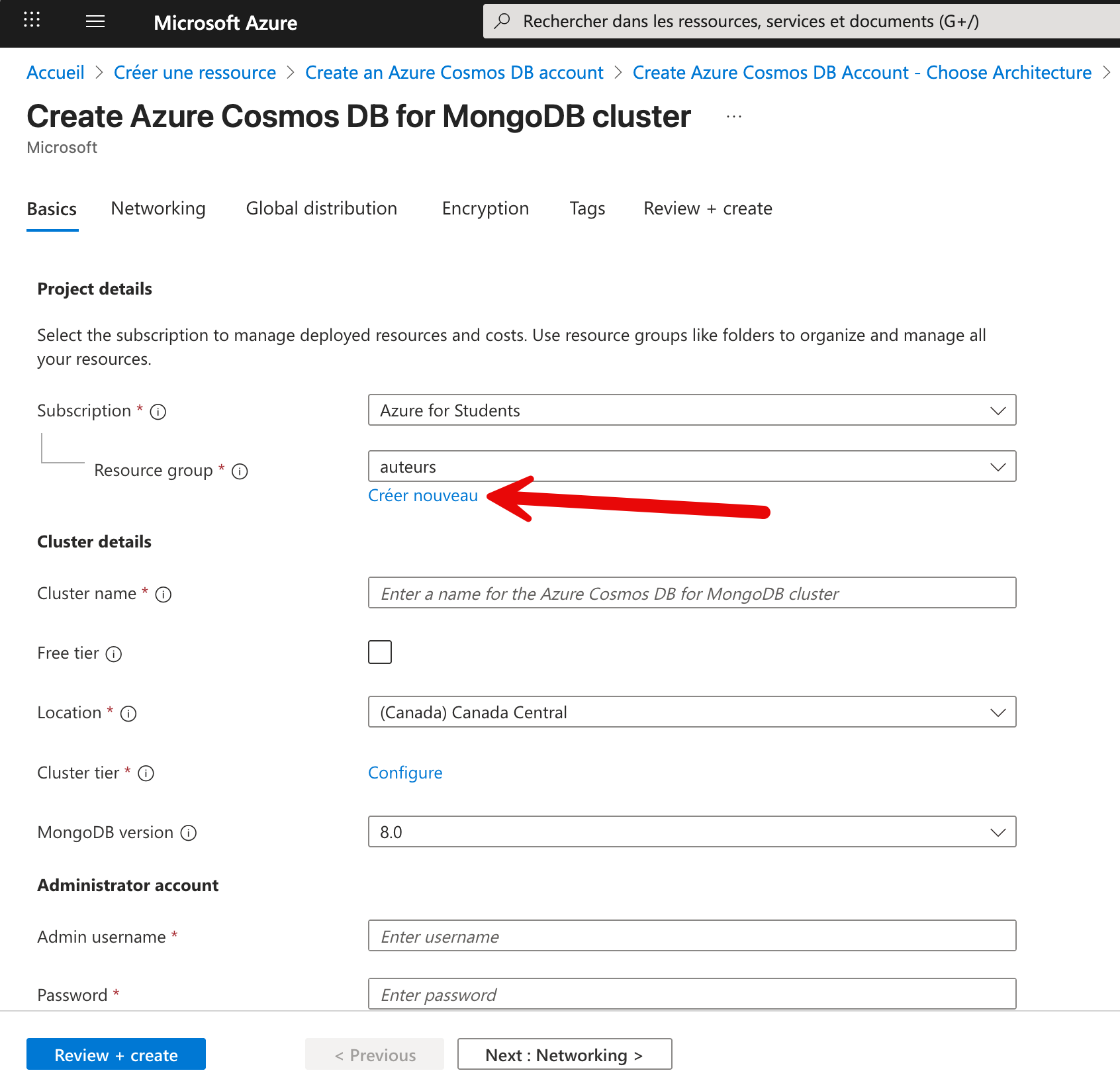Open the Free tier info tooltip
Screen dimensions: 1120x1087
click(x=115, y=653)
